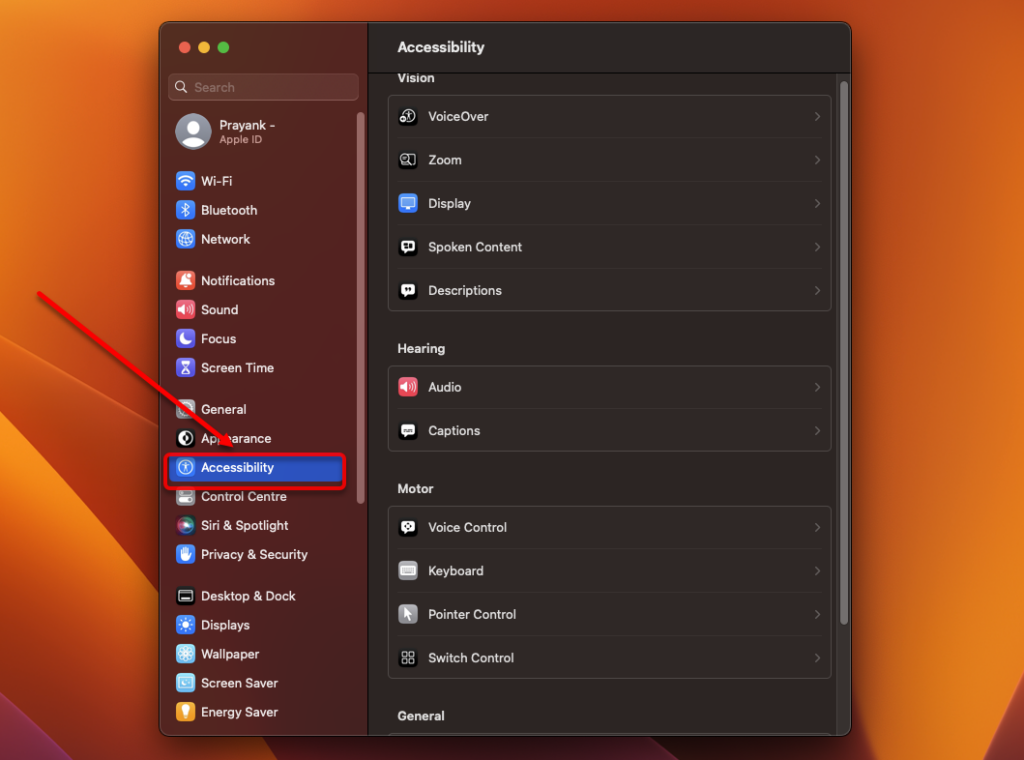Click the Siri & Spotlight icon
This screenshot has height=760, width=1024.
[x=185, y=526]
